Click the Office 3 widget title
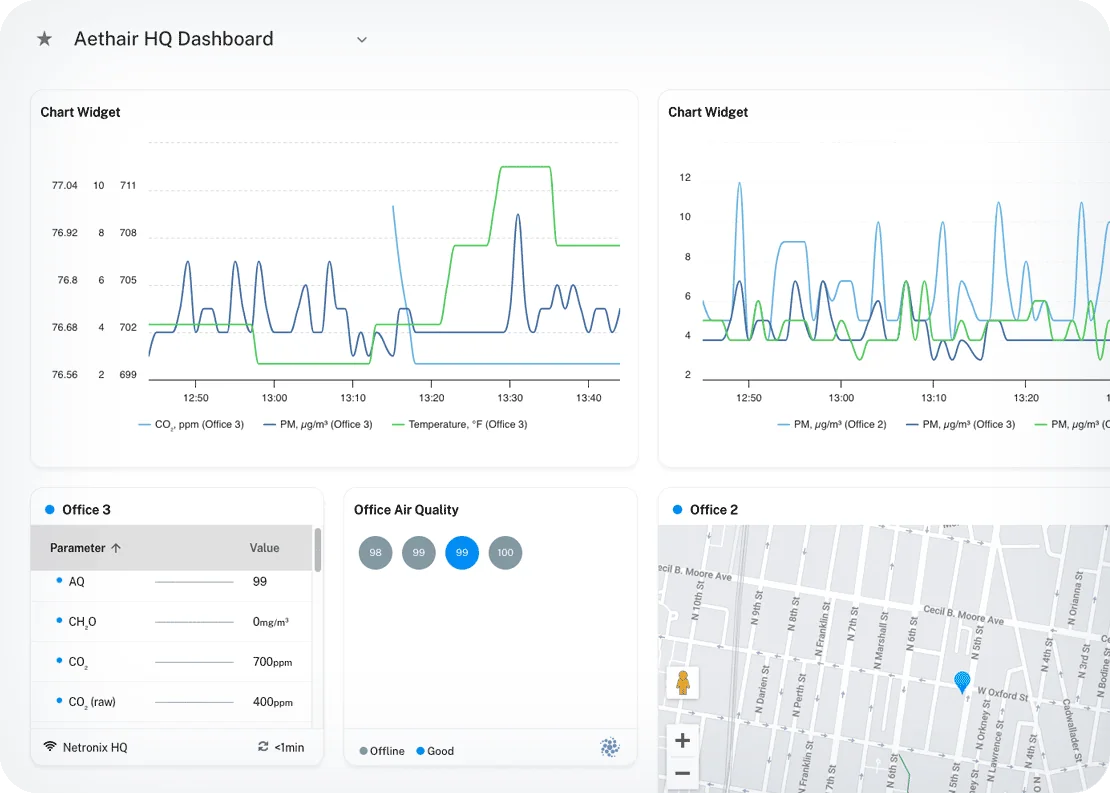 tap(86, 510)
